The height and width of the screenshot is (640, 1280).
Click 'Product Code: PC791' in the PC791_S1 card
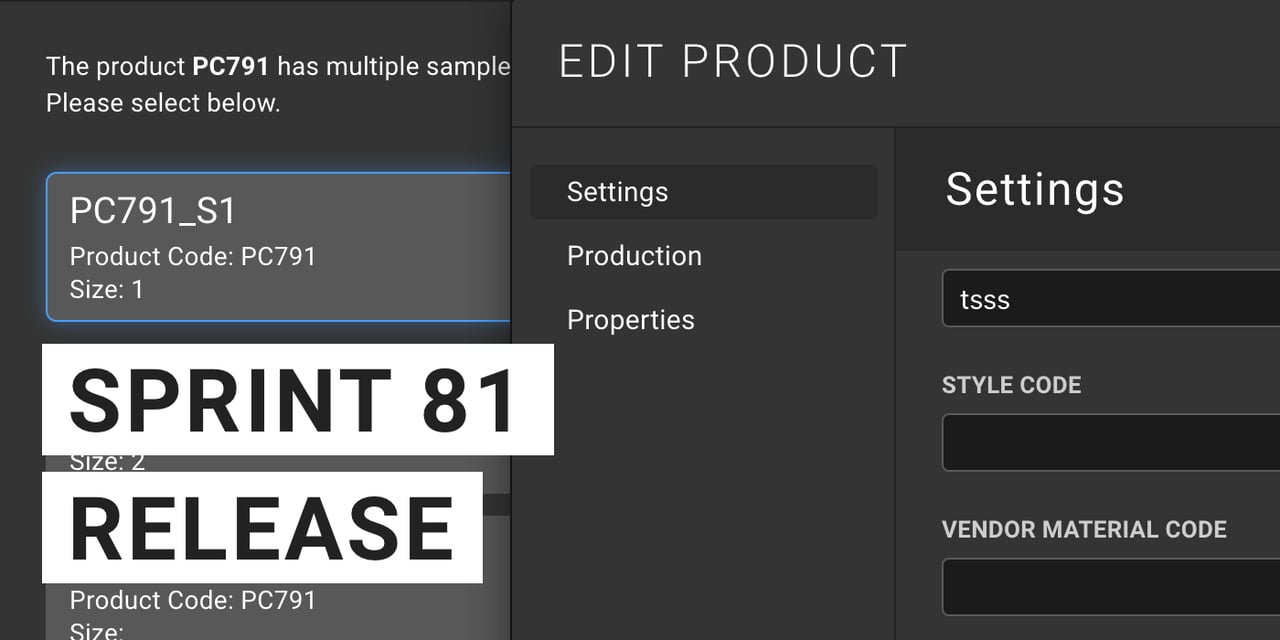pyautogui.click(x=192, y=256)
